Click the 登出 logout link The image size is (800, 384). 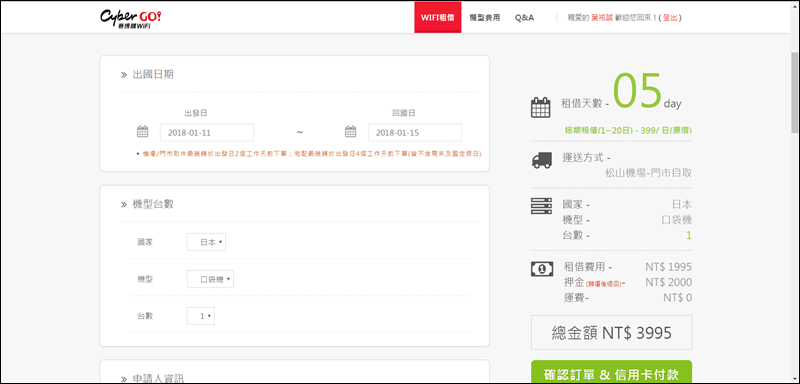pyautogui.click(x=670, y=17)
